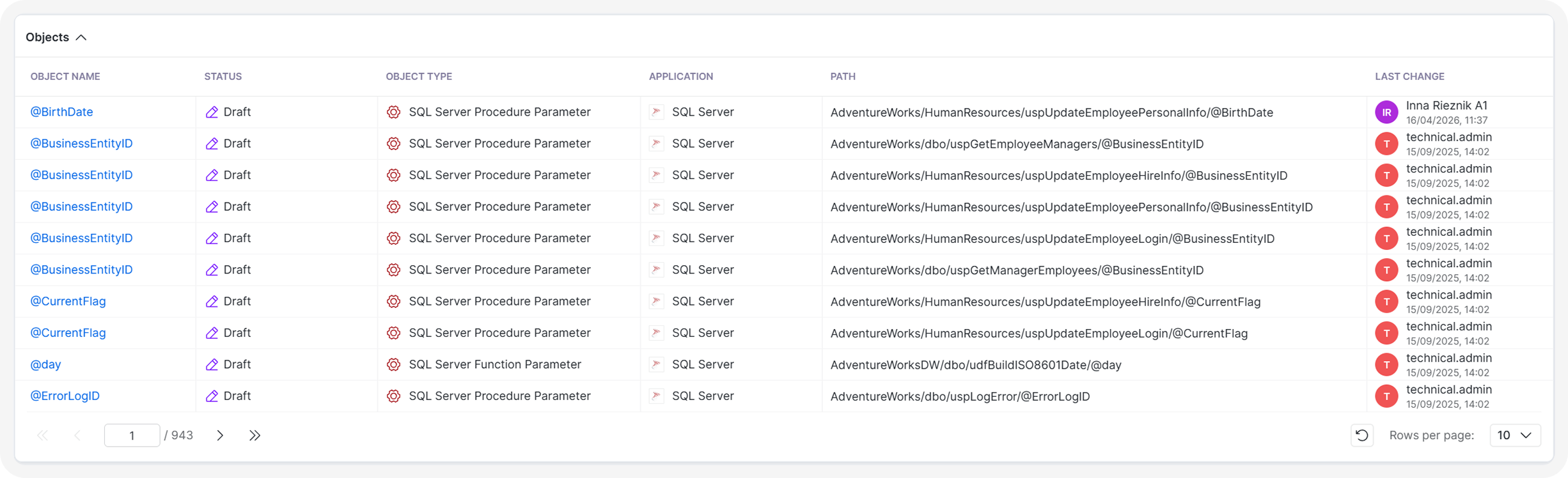The image size is (1568, 478).
Task: Click SQL Server Function Parameter text
Action: tap(495, 364)
